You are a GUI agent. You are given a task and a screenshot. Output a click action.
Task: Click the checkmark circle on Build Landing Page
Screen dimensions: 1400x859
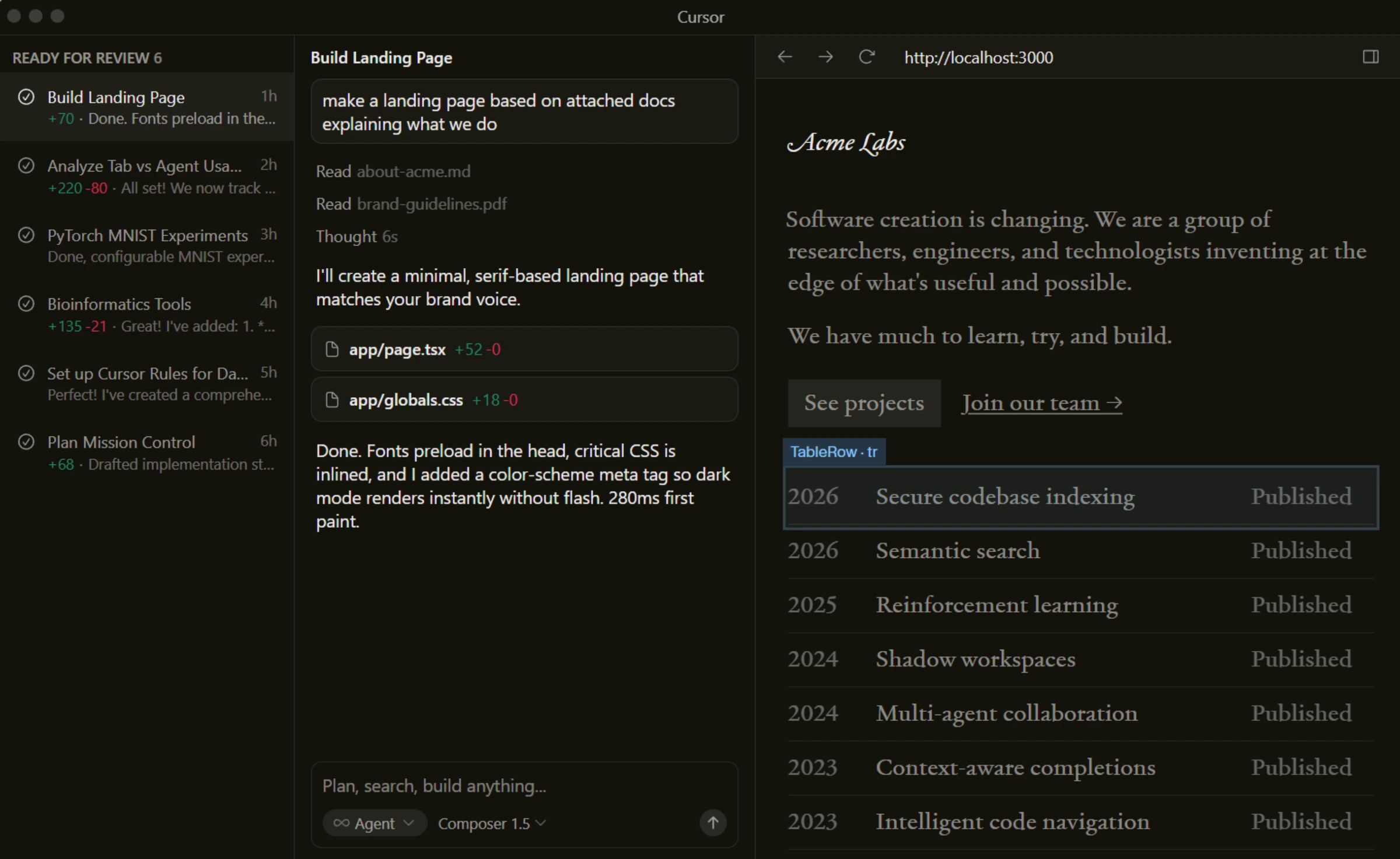pyautogui.click(x=26, y=97)
